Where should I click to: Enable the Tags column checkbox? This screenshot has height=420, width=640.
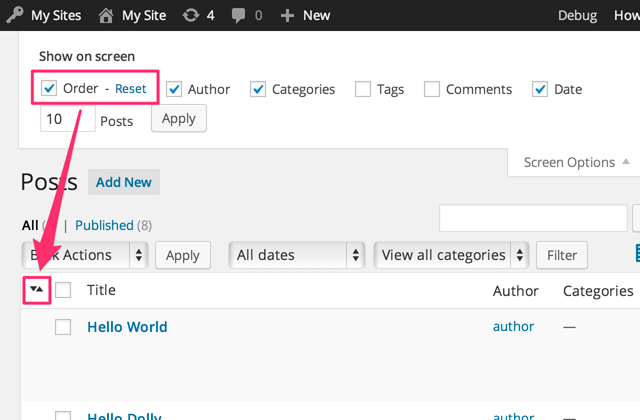pos(362,89)
